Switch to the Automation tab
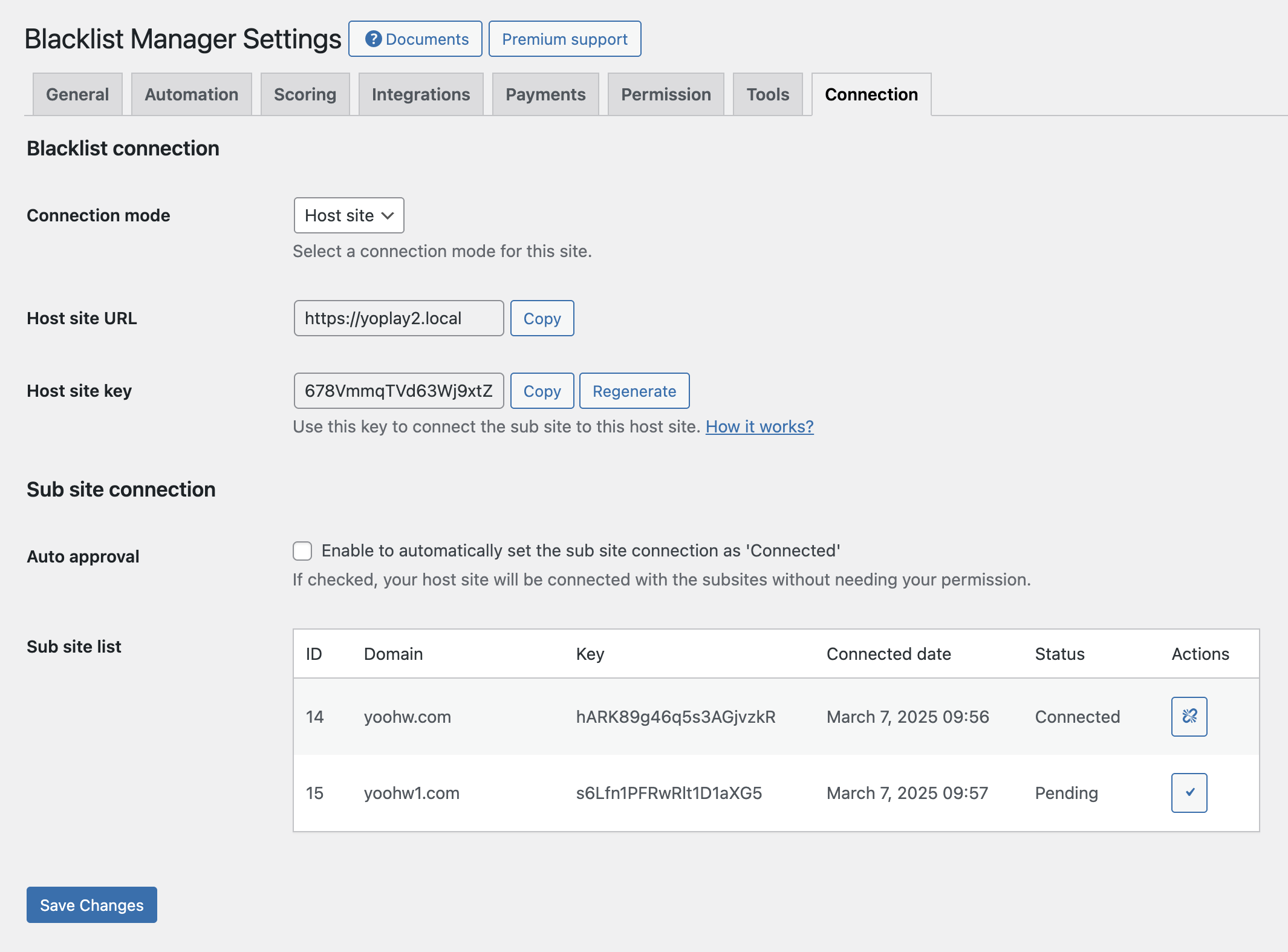This screenshot has width=1288, height=952. (191, 94)
